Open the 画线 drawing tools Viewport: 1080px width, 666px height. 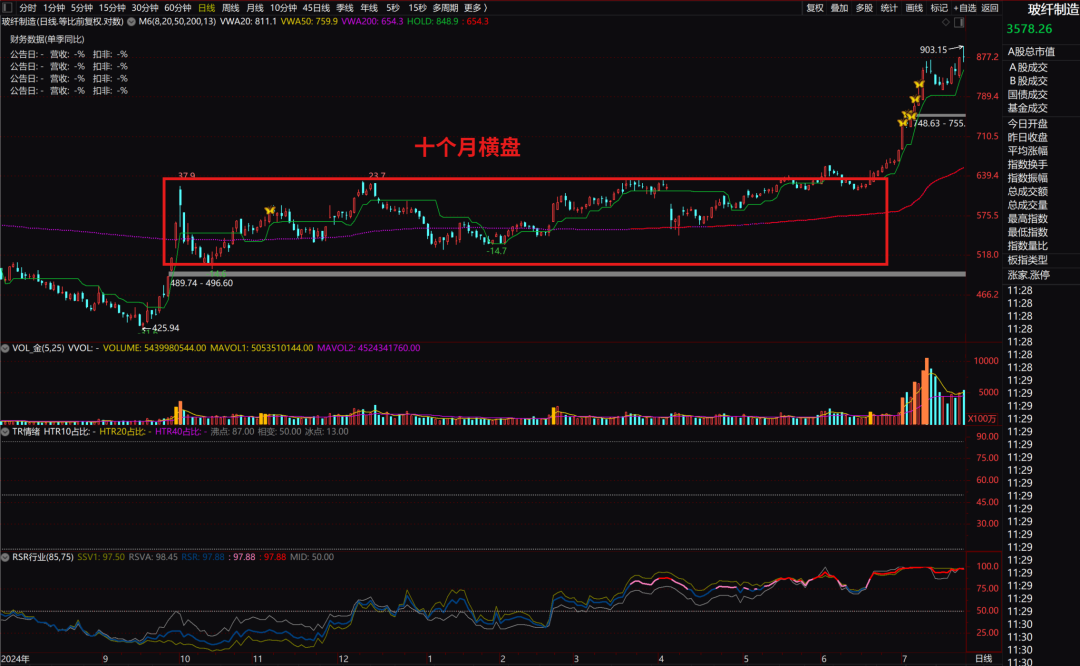[914, 8]
